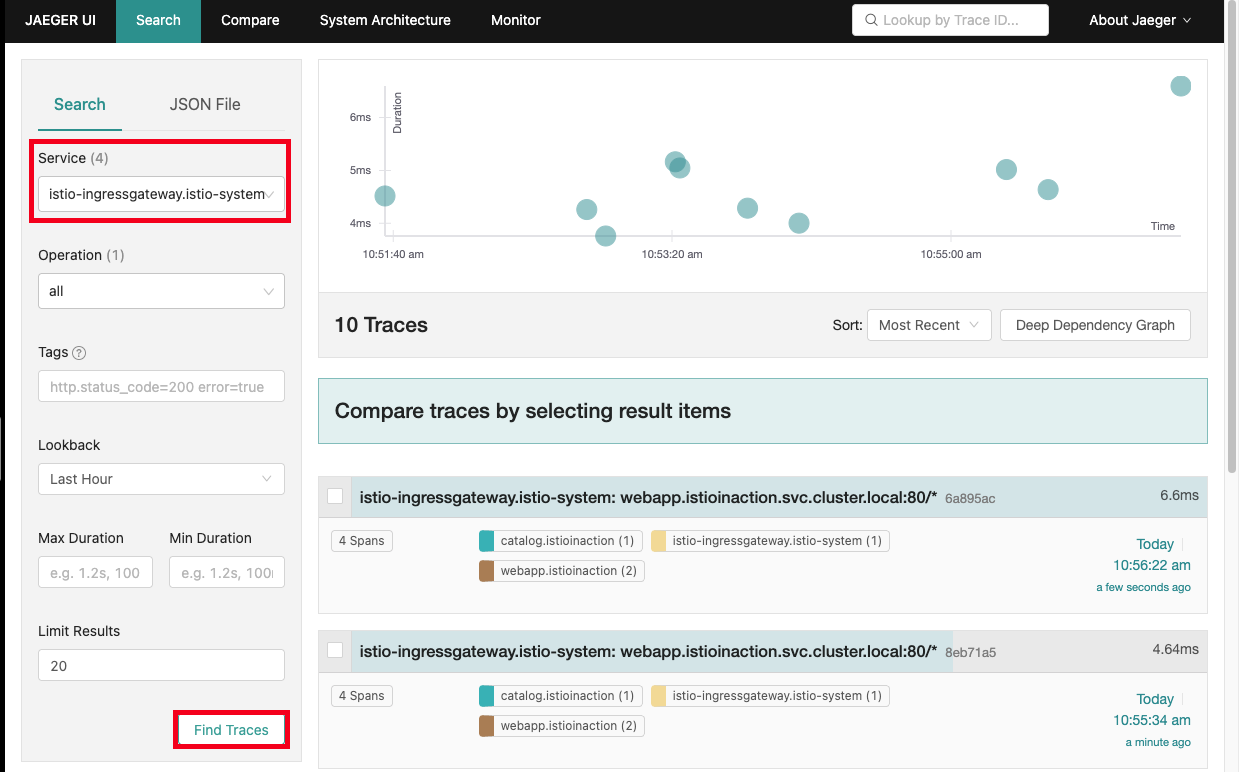This screenshot has height=772, width=1239.
Task: Open the Sort dropdown Most Recent
Action: [x=929, y=325]
